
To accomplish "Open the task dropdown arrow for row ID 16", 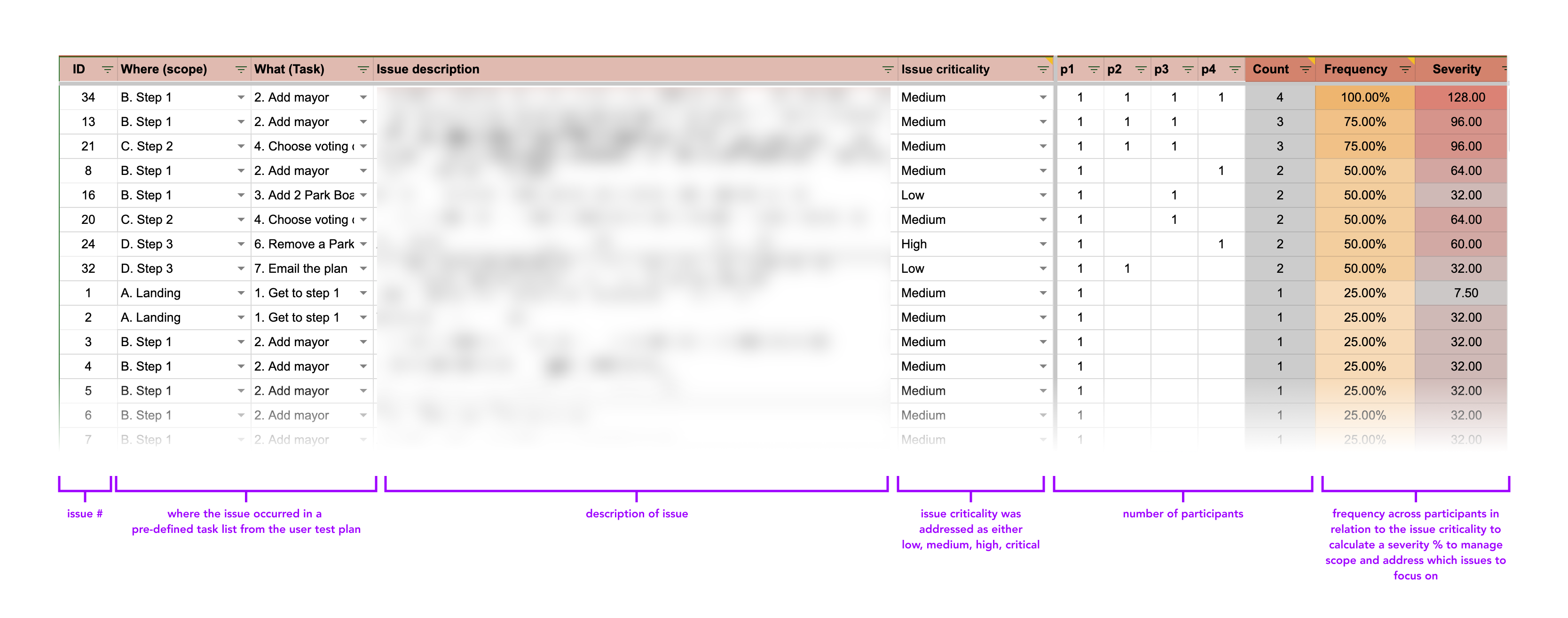I will tap(363, 195).
